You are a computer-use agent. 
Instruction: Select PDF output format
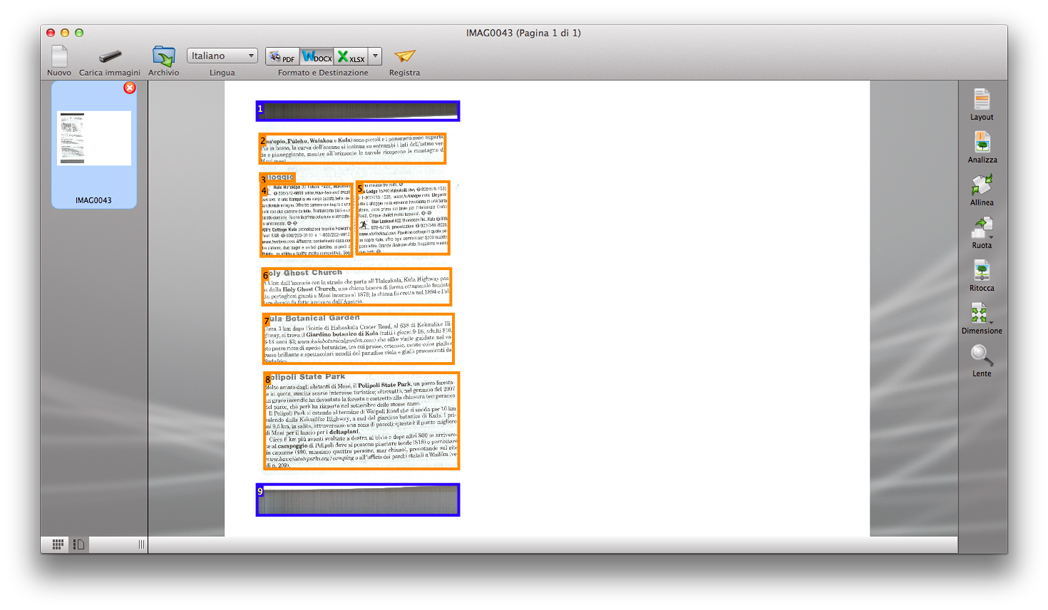[283, 57]
